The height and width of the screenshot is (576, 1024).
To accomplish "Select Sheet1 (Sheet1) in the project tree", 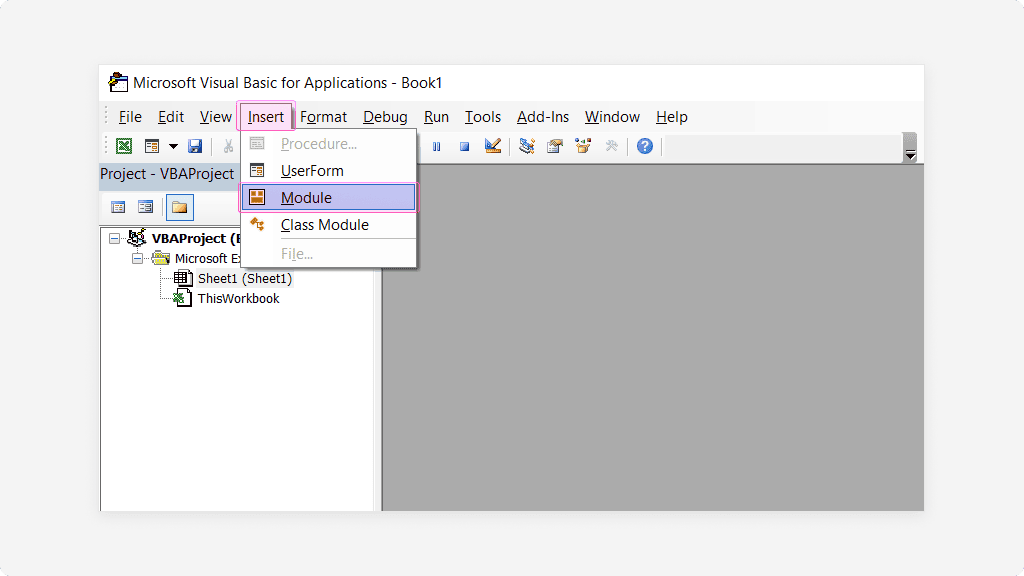I will [x=245, y=279].
